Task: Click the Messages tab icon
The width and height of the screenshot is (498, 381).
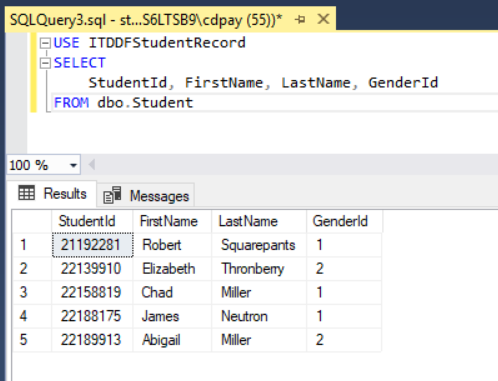Action: (x=112, y=195)
